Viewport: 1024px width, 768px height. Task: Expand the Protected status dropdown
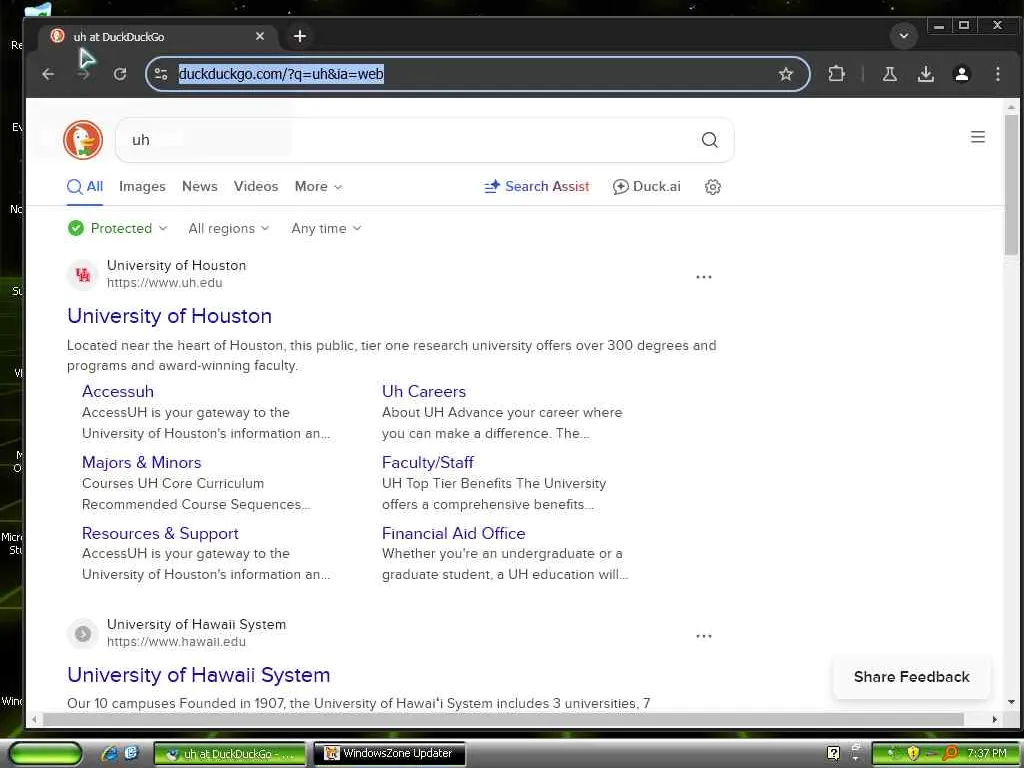[118, 228]
